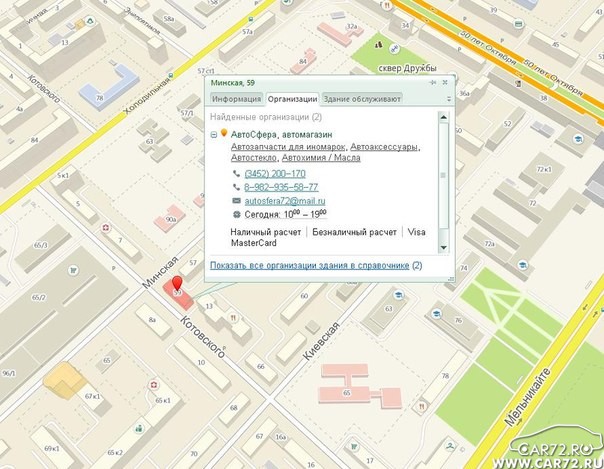The height and width of the screenshot is (469, 604).
Task: Click the clock icon beside today's hours
Action: (236, 214)
